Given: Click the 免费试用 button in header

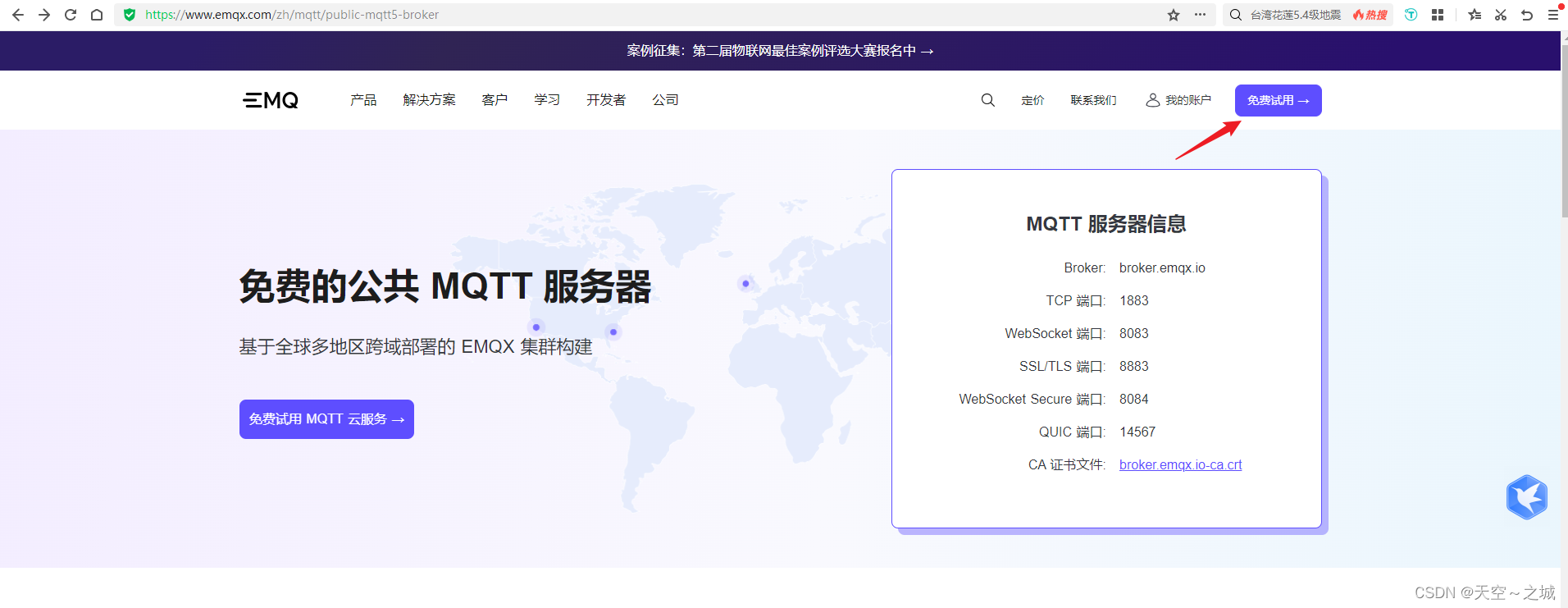Looking at the screenshot, I should 1279,100.
